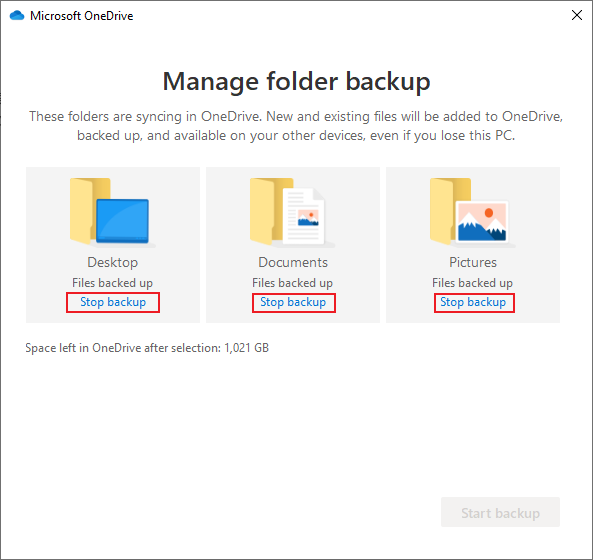Click the Start backup button

point(500,512)
